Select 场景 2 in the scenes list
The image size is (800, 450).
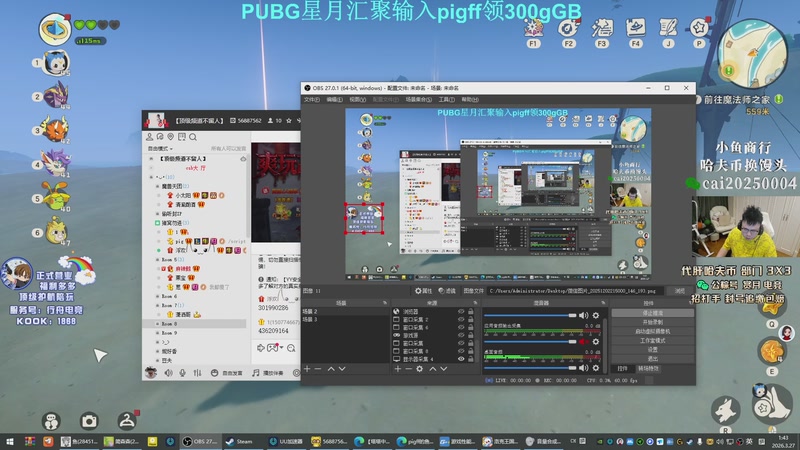pyautogui.click(x=345, y=311)
